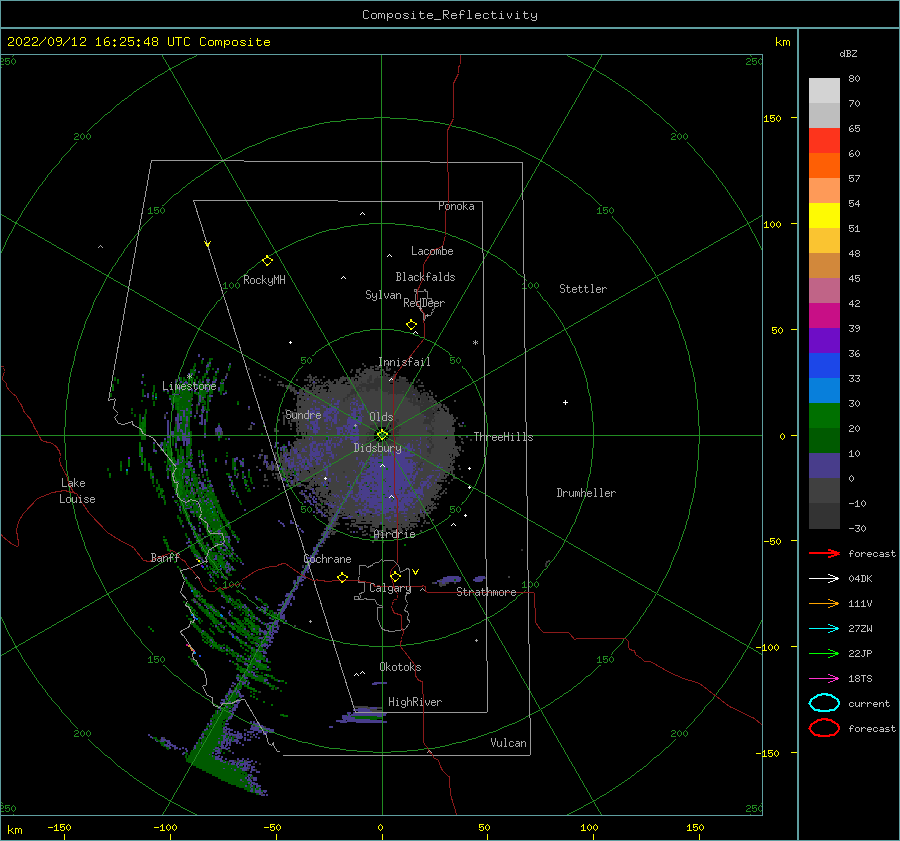
Task: Click the Lacombe city label
Action: coord(432,251)
